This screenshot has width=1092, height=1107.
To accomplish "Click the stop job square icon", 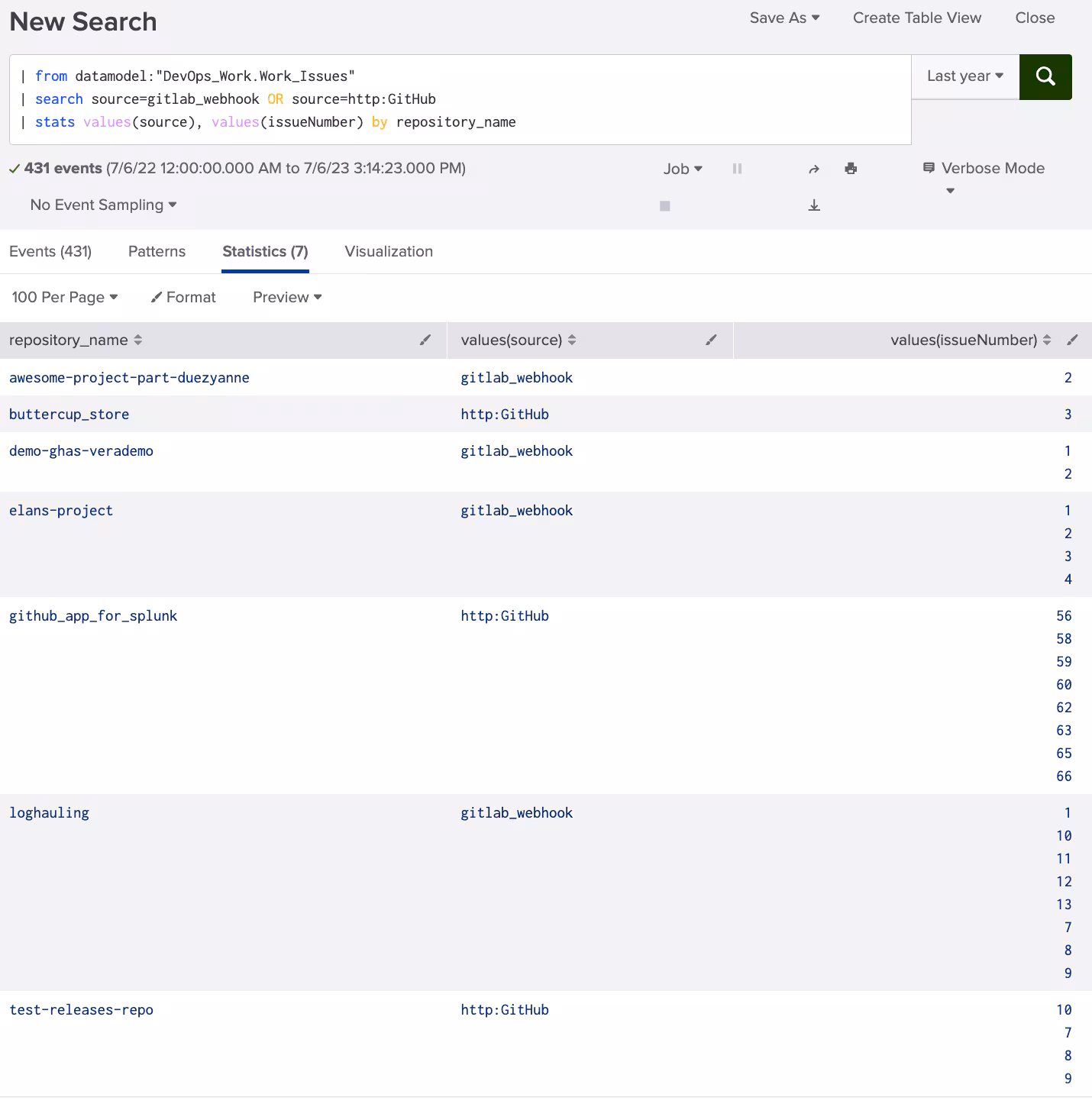I will (x=664, y=205).
